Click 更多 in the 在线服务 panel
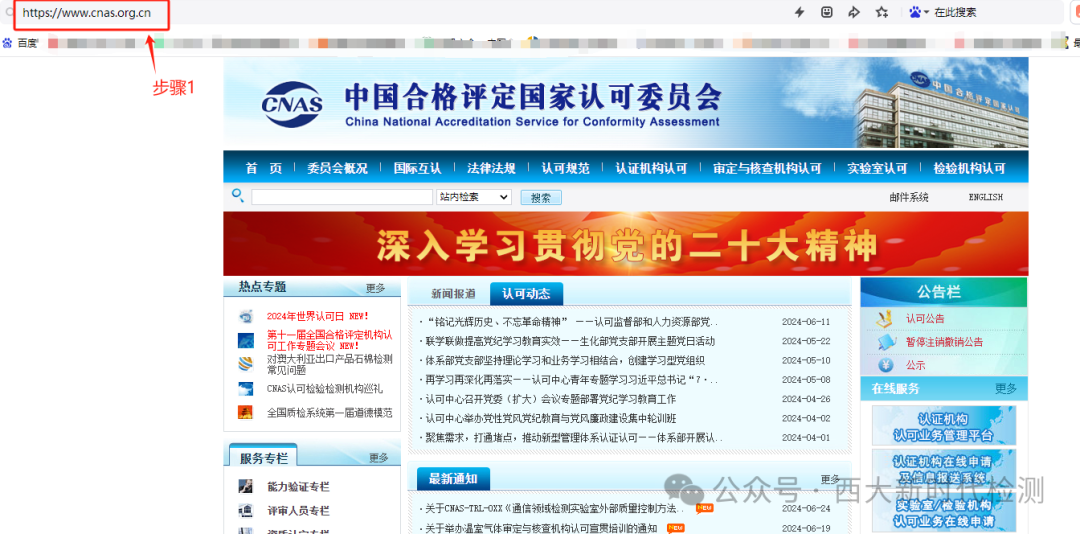The height and width of the screenshot is (534, 1080). coord(1006,389)
